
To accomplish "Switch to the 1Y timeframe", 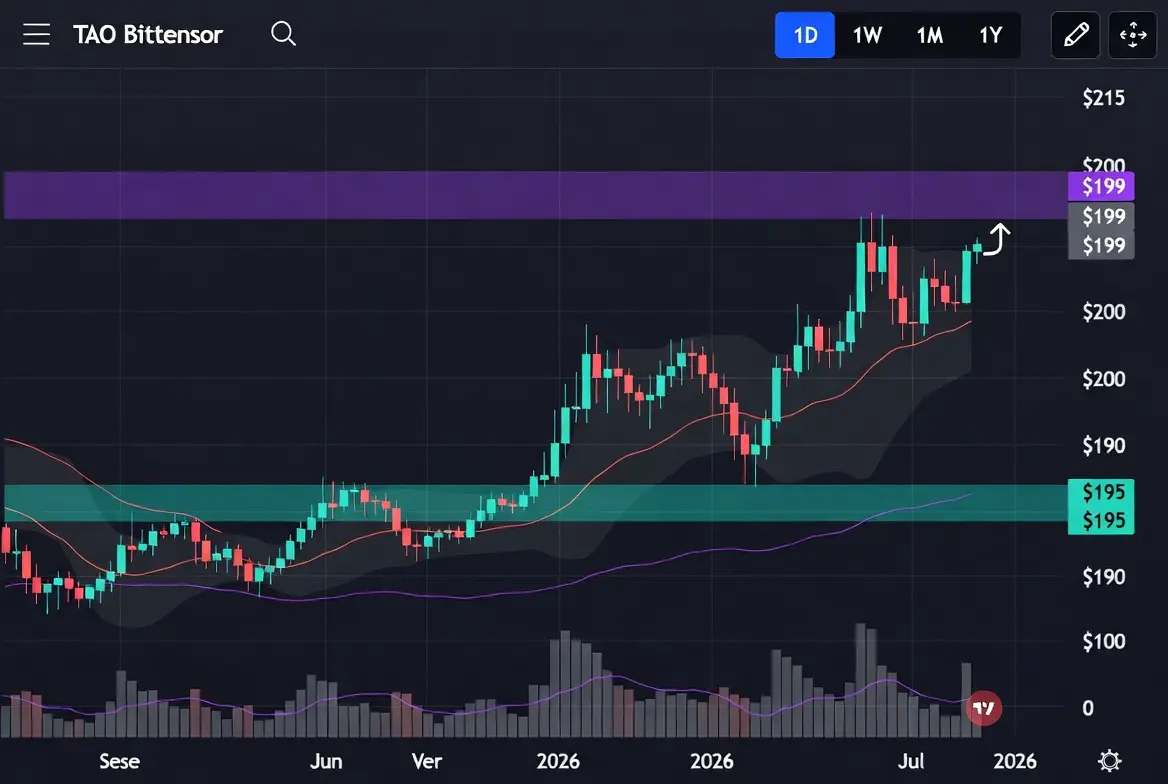I will click(x=991, y=35).
